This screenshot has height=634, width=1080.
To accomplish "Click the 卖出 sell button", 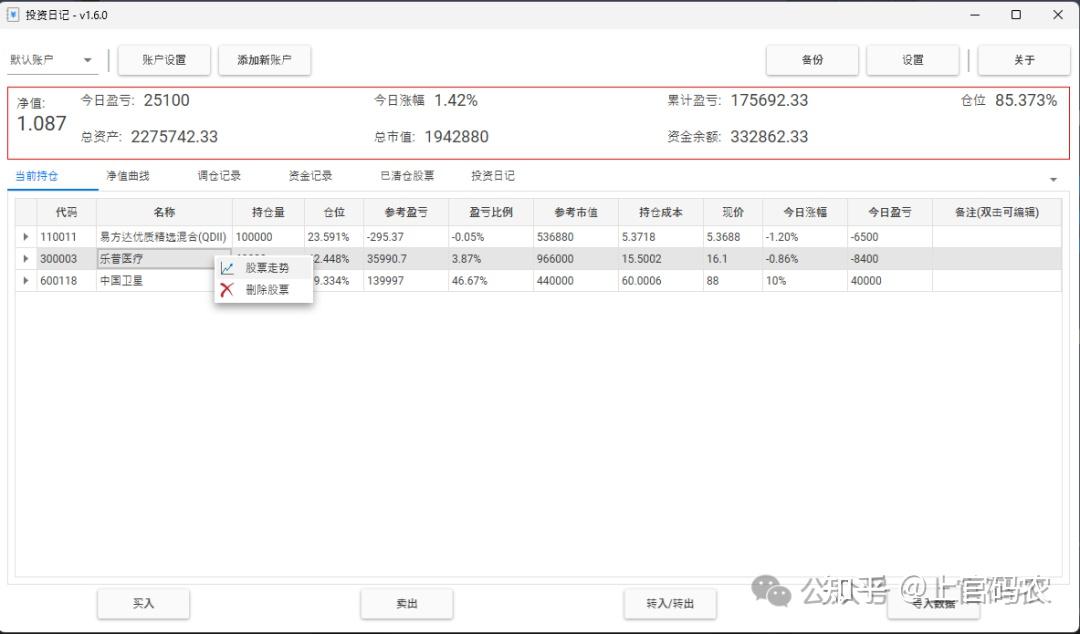I will 406,603.
